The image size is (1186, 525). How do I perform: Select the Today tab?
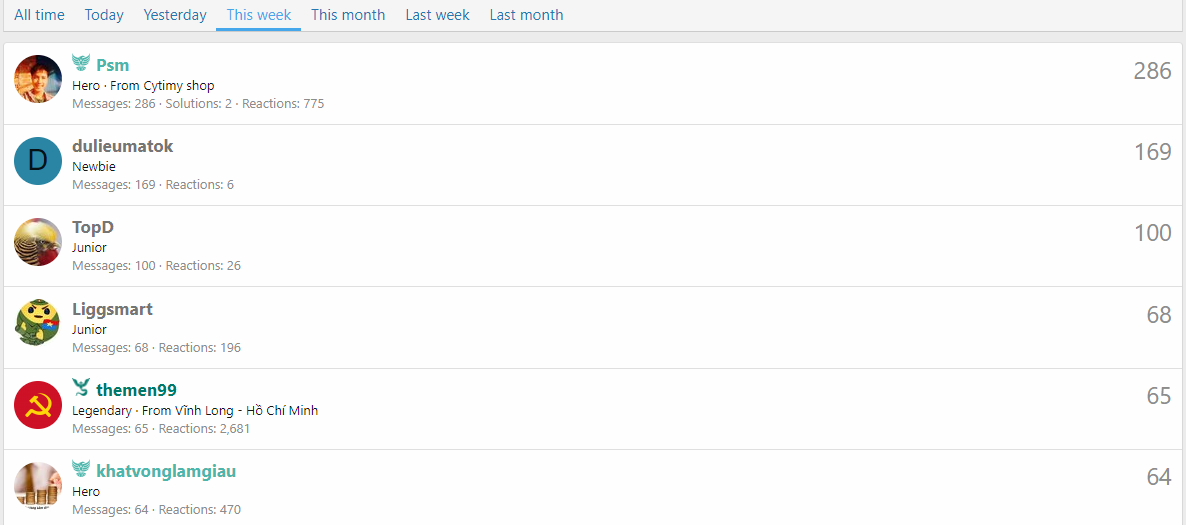click(104, 15)
